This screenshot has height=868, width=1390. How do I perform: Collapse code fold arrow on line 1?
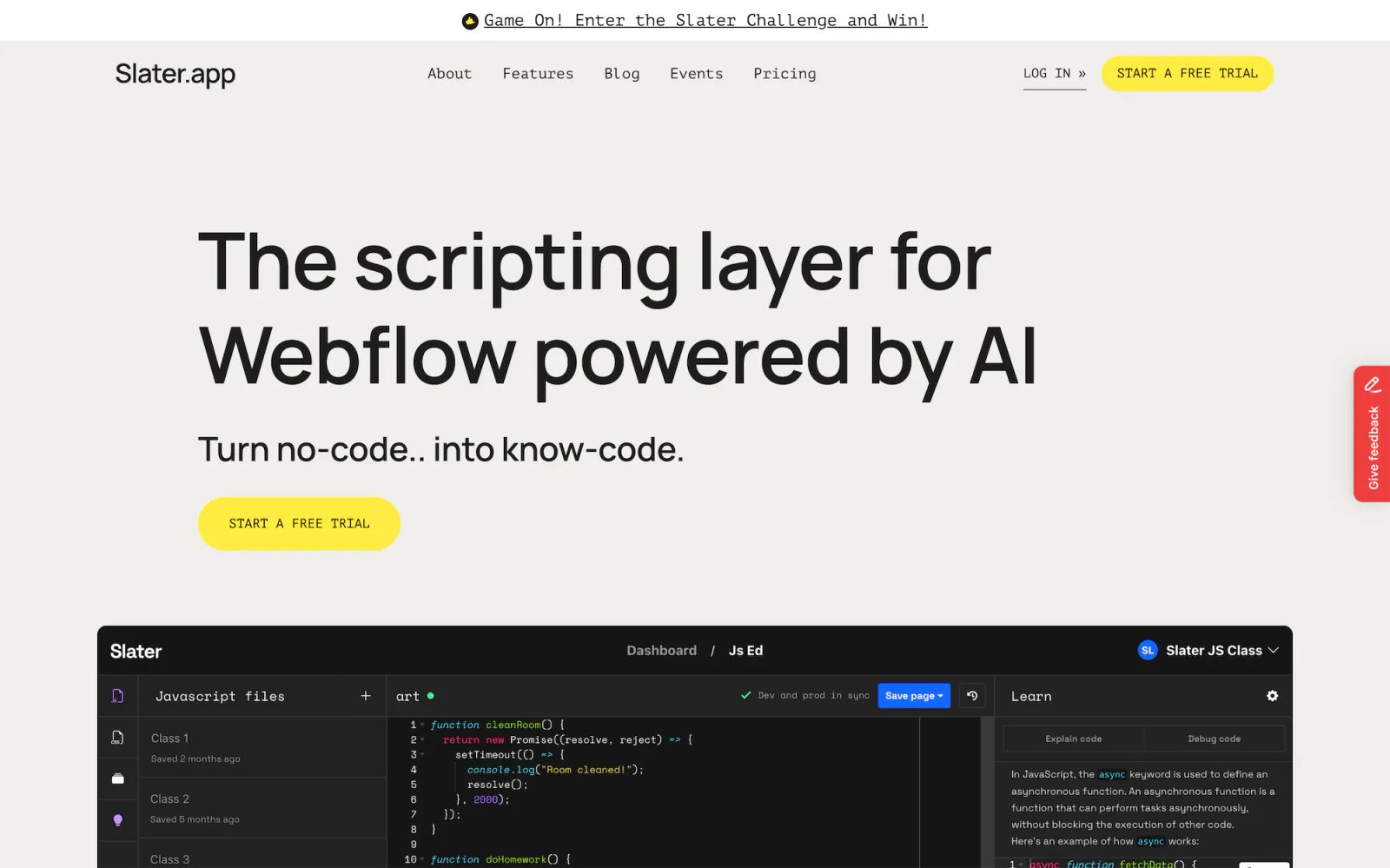(422, 725)
